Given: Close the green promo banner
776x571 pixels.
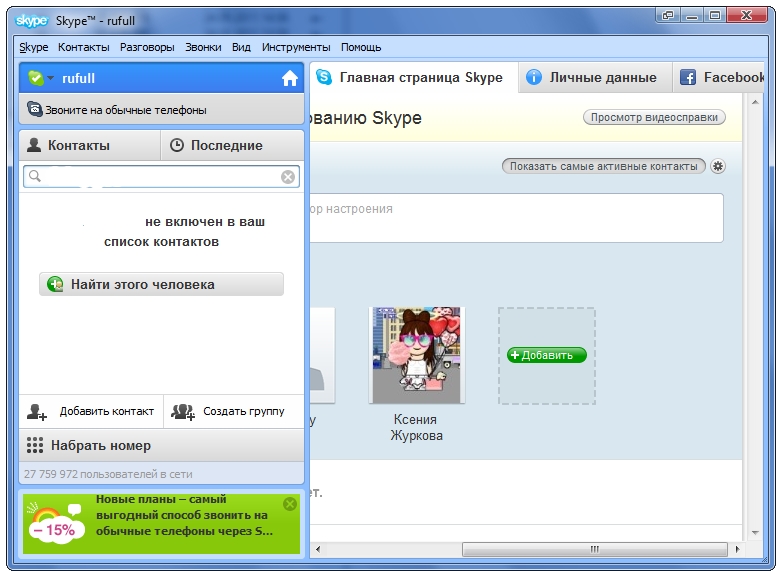Looking at the screenshot, I should 290,504.
